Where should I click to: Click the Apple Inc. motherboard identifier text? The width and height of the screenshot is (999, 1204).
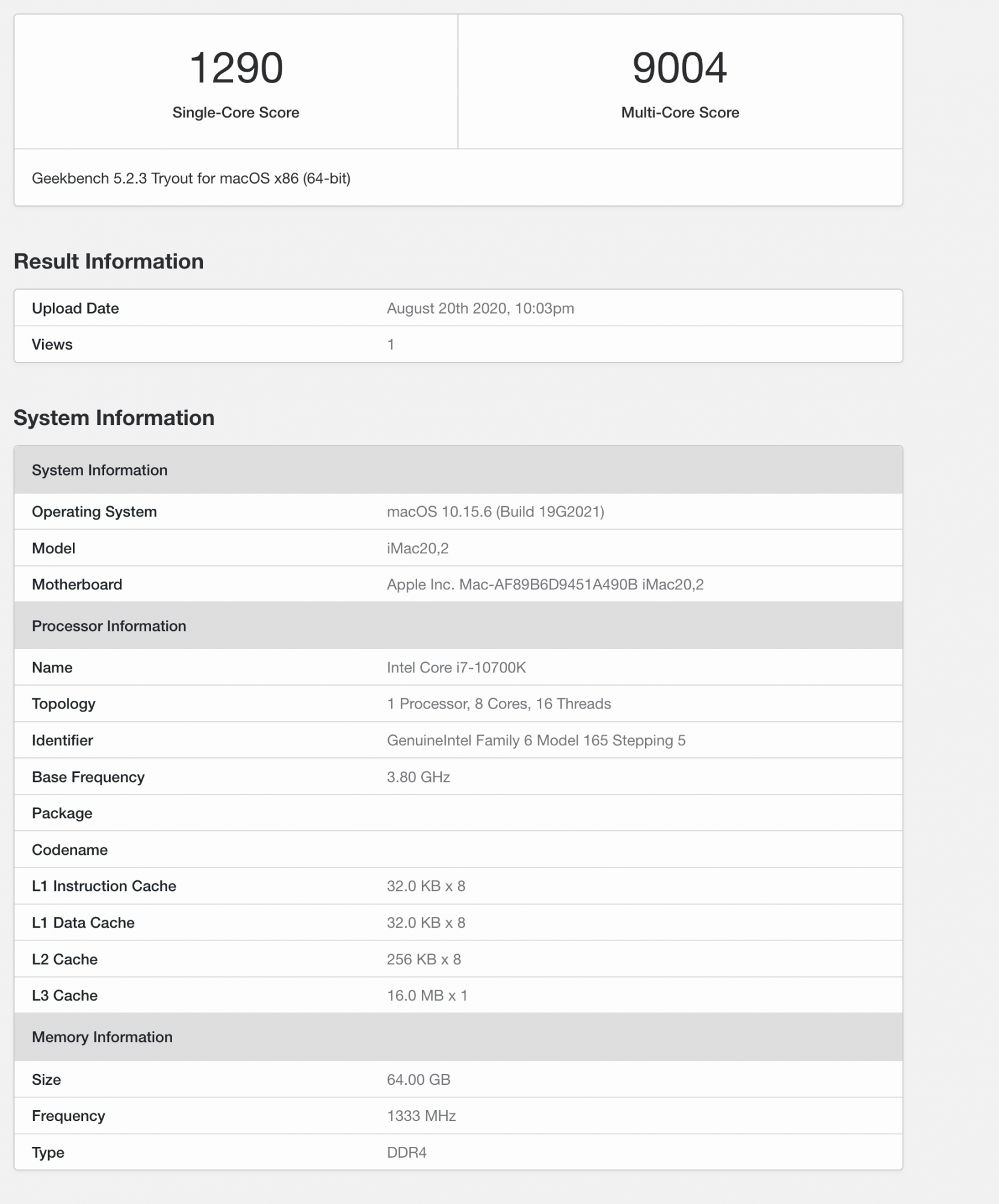coord(545,585)
